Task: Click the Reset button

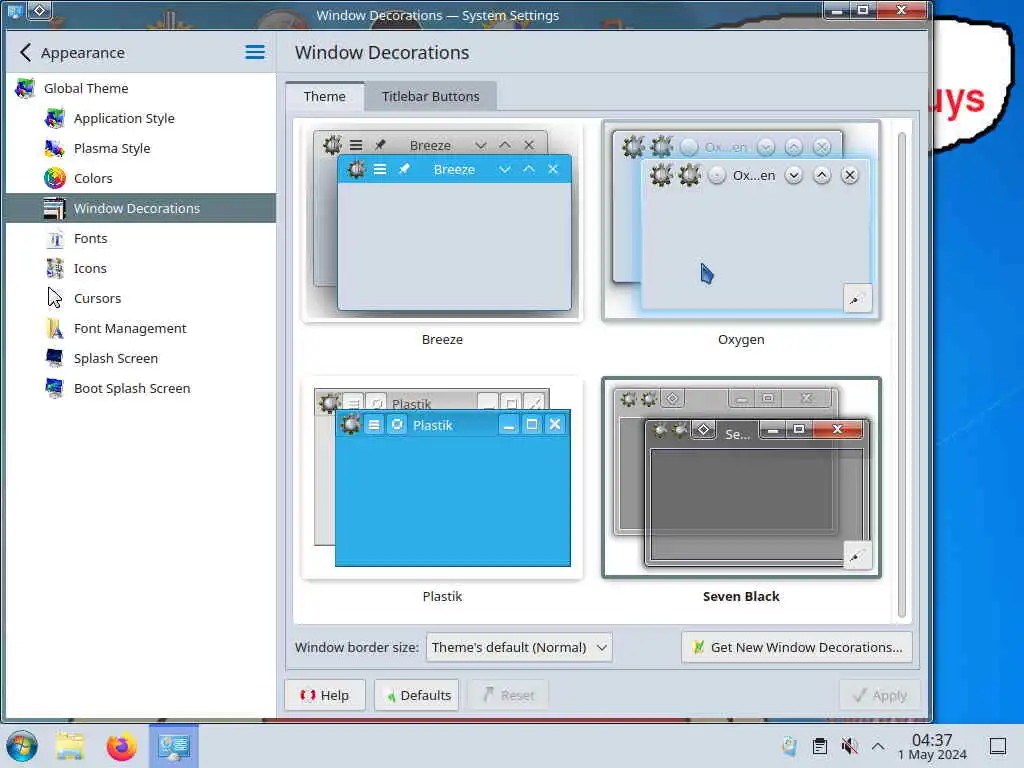Action: (x=509, y=695)
